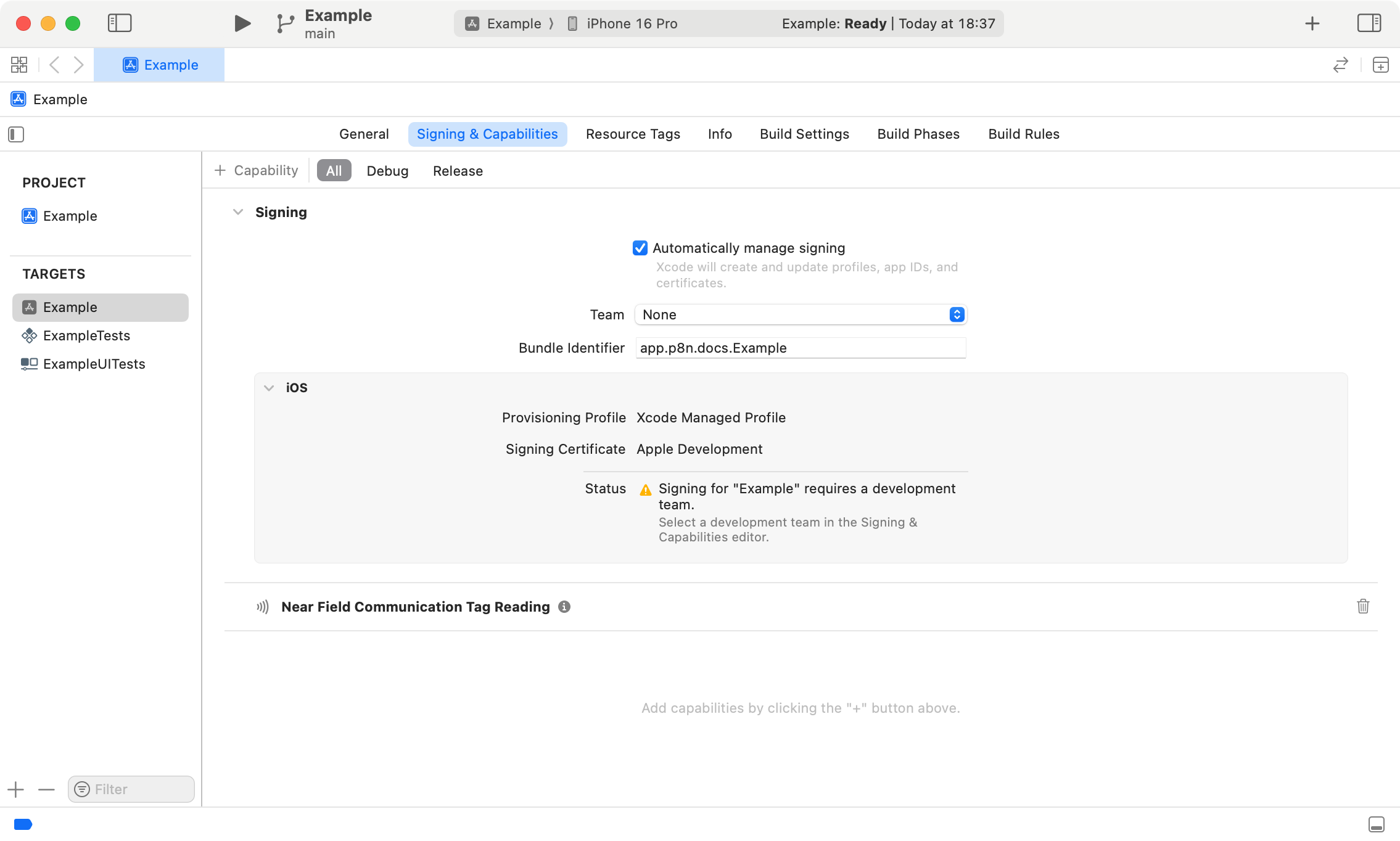
Task: Open the Team dropdown
Action: click(x=800, y=314)
